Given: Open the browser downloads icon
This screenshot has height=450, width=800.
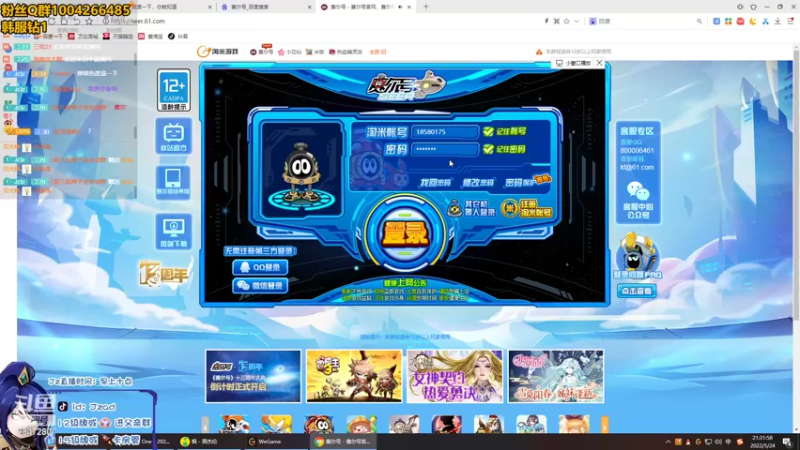Looking at the screenshot, I should 778,21.
